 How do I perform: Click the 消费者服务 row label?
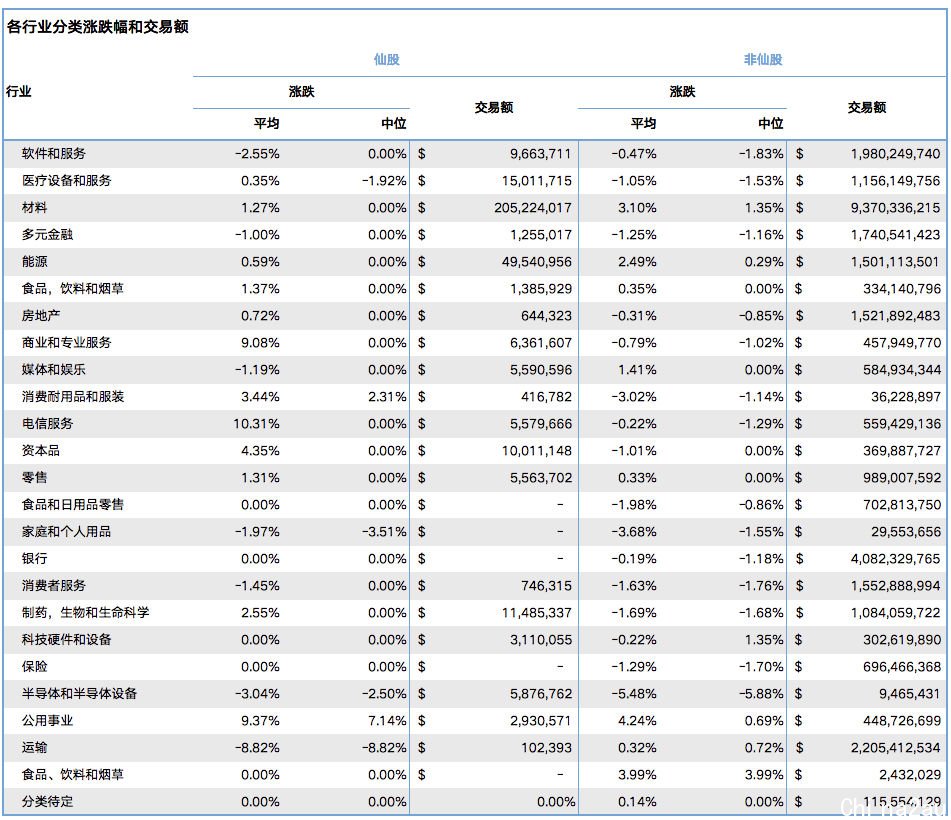[53, 585]
